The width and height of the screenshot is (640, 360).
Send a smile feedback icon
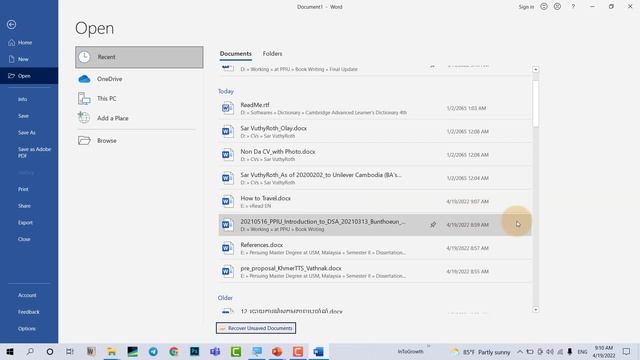tap(544, 7)
